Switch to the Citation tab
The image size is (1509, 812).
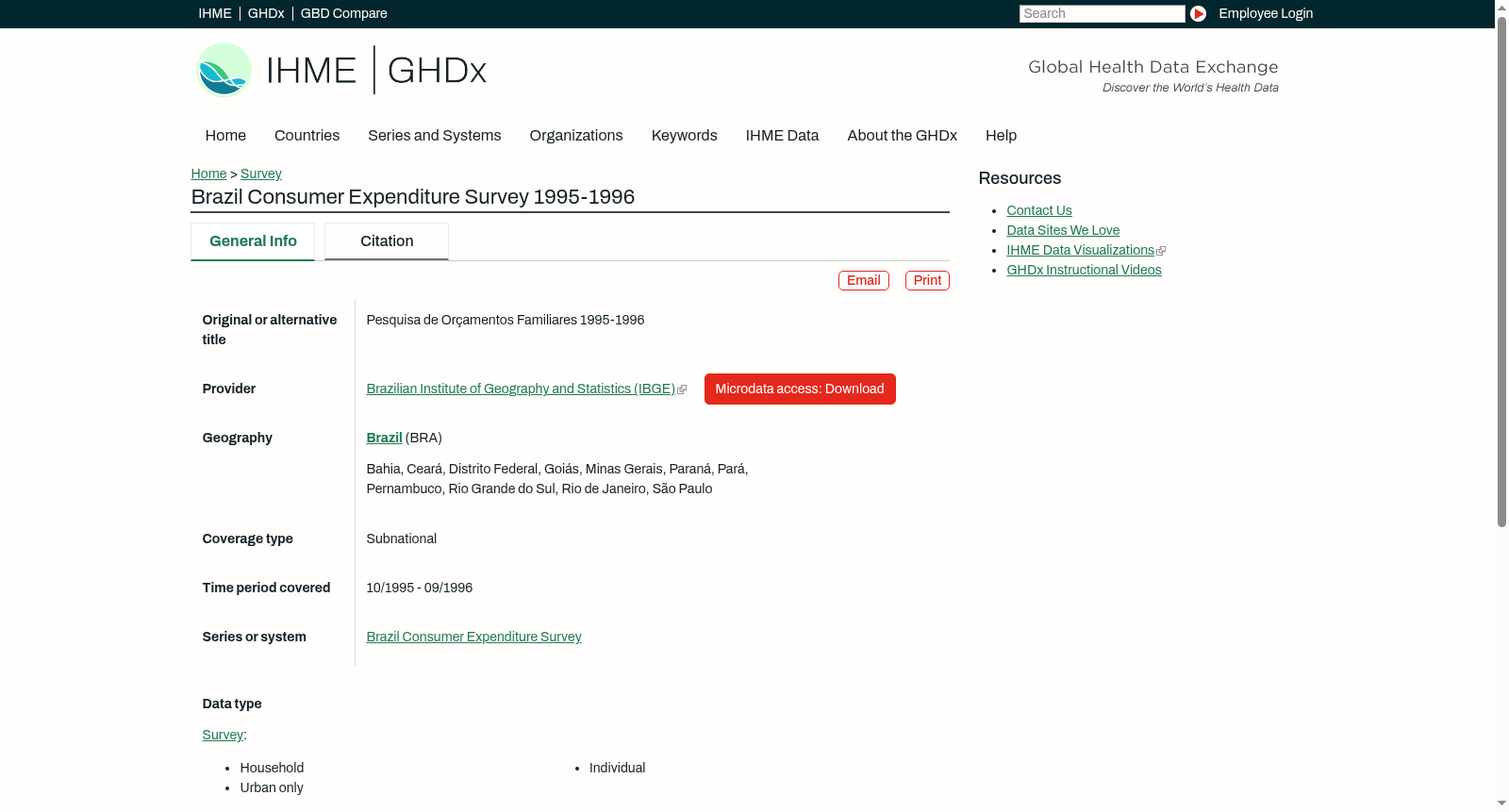pyautogui.click(x=387, y=241)
